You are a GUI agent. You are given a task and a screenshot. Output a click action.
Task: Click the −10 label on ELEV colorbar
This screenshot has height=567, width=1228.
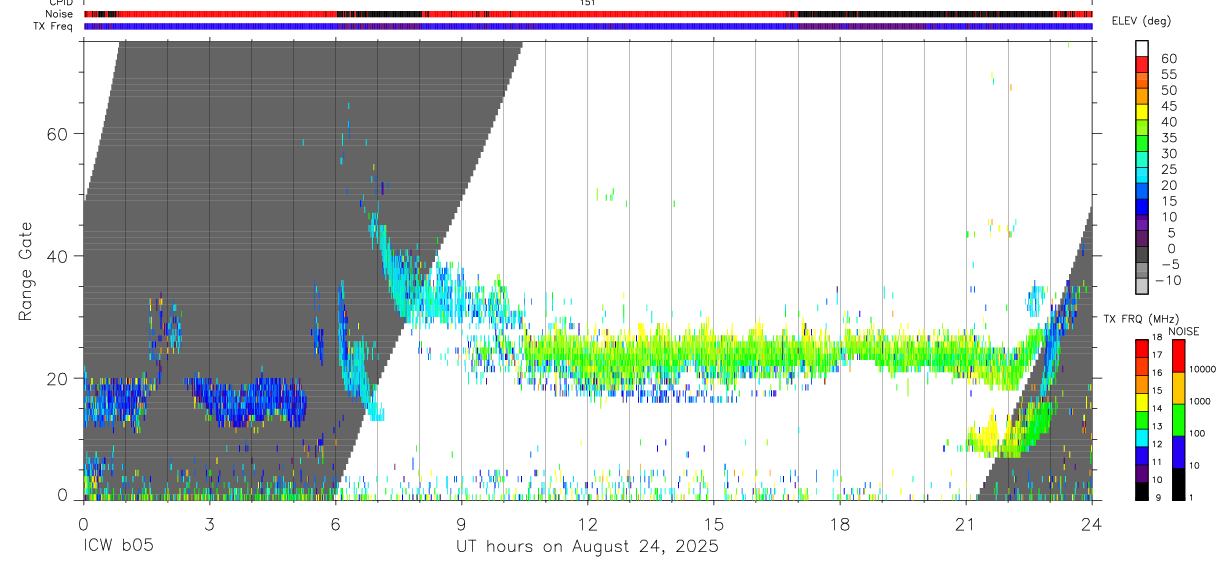coord(1166,280)
